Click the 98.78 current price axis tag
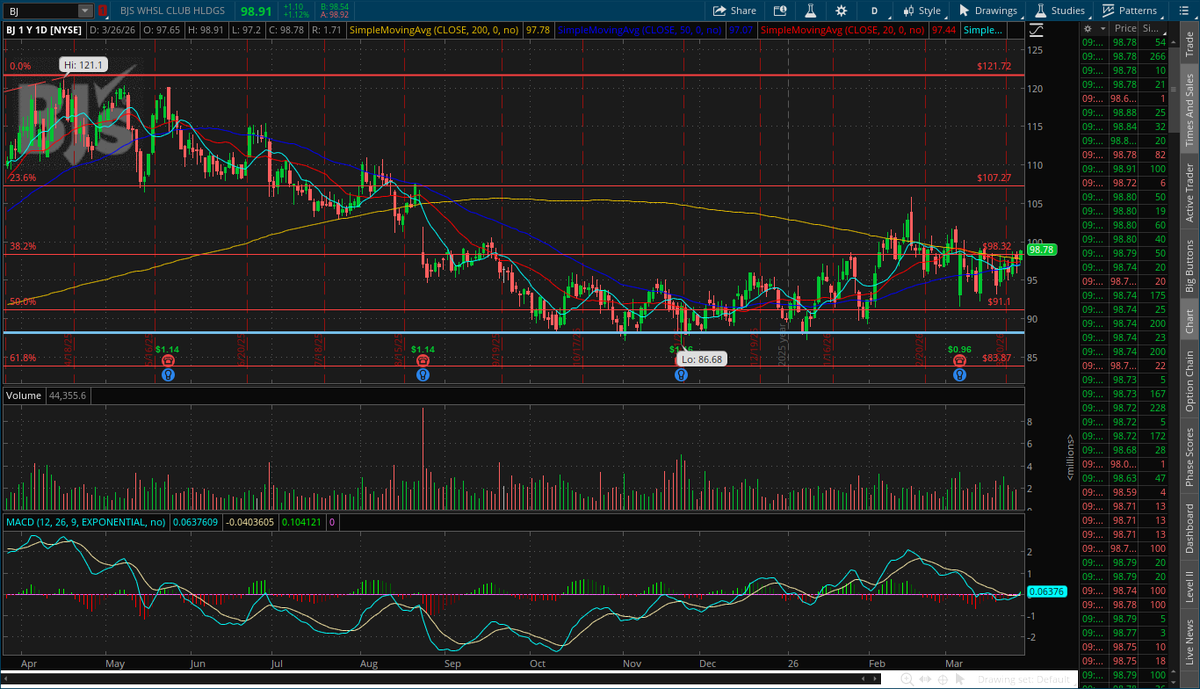The height and width of the screenshot is (689, 1200). 1041,250
